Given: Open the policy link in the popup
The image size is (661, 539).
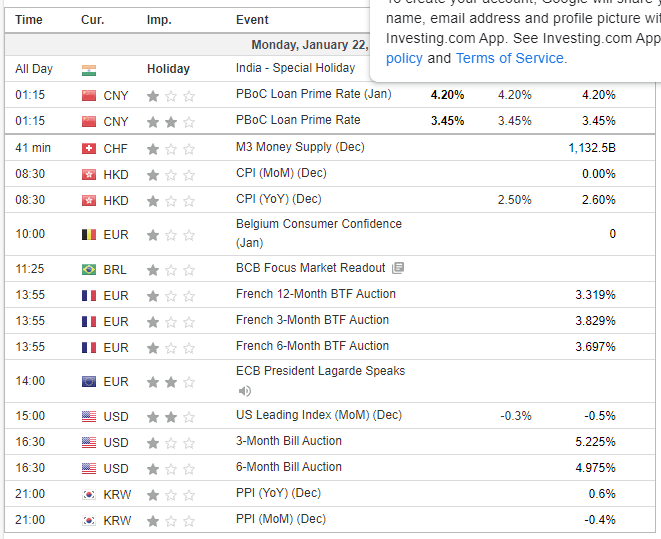Looking at the screenshot, I should 404,58.
